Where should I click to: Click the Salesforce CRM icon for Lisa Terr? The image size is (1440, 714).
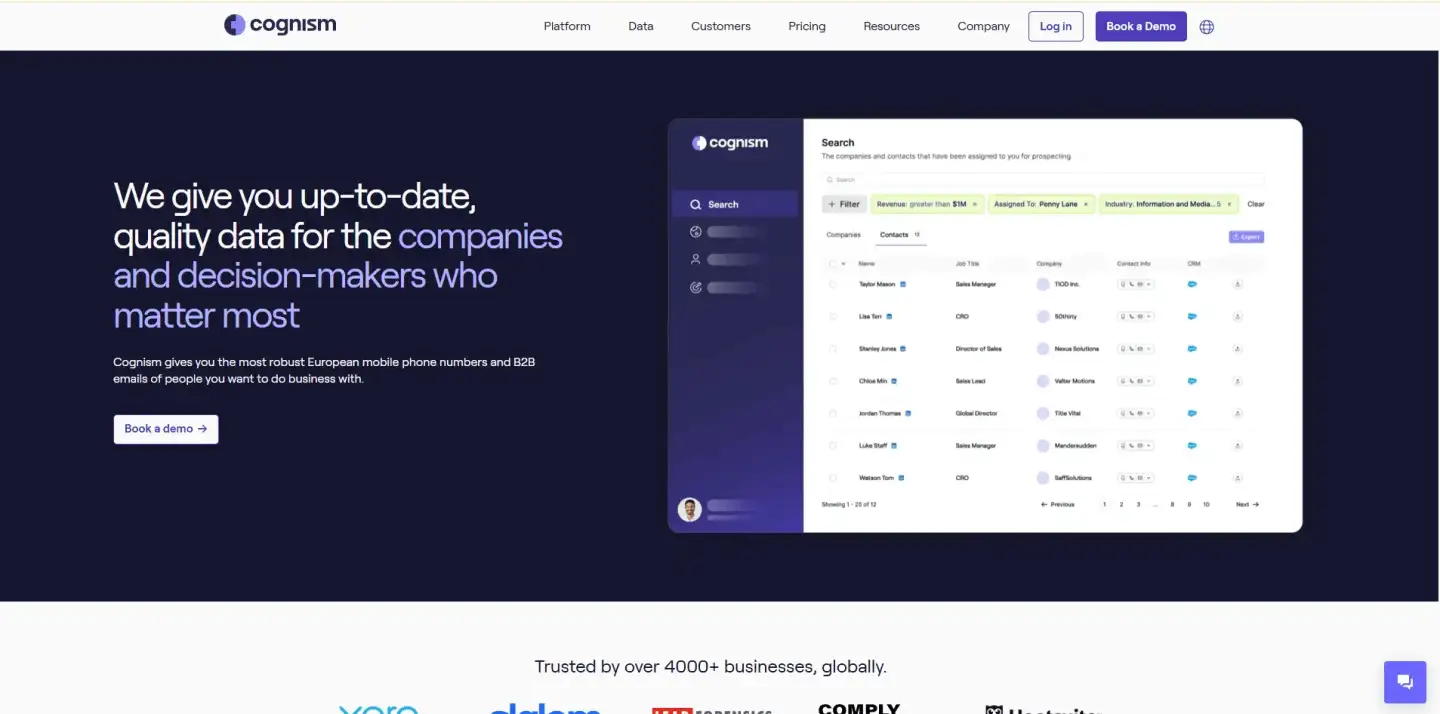point(1192,316)
